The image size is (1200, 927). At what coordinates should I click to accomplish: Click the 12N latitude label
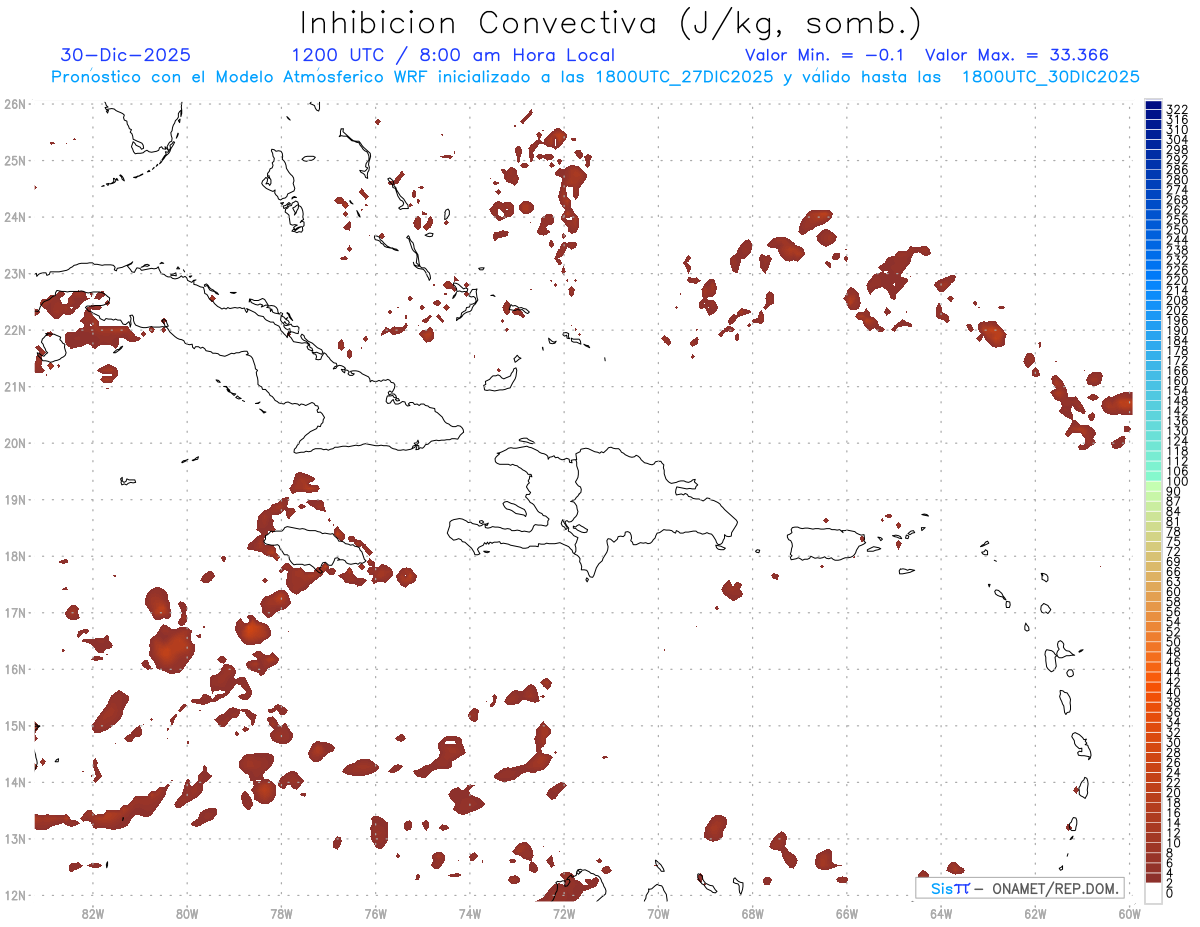(15, 895)
